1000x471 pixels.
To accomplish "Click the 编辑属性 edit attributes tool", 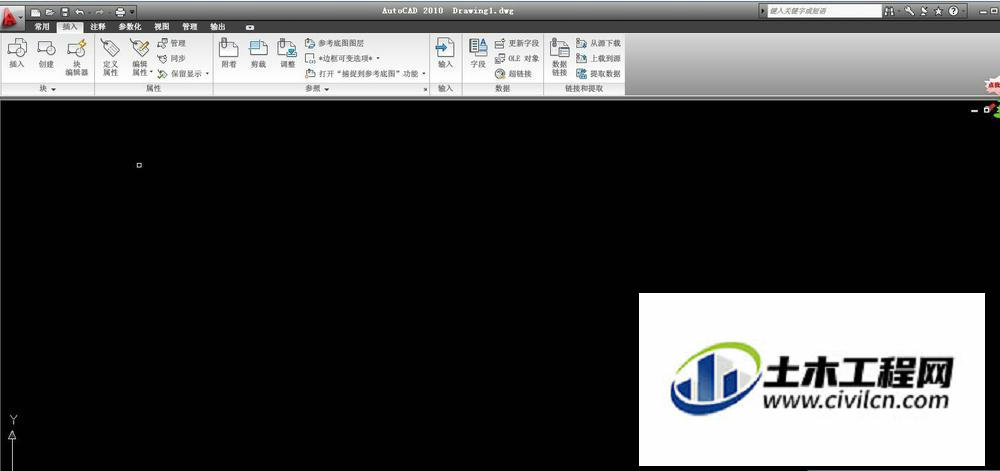I will [140, 57].
